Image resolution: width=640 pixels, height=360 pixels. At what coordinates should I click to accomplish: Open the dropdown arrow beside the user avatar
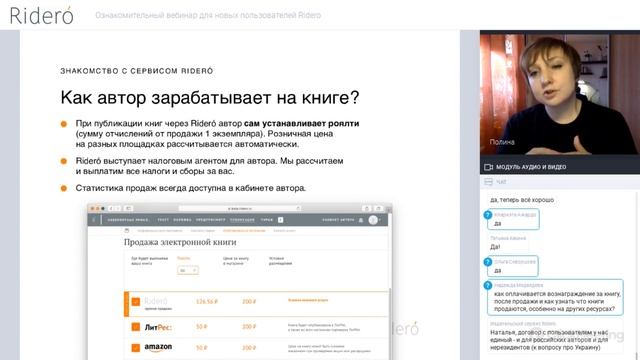pyautogui.click(x=380, y=220)
